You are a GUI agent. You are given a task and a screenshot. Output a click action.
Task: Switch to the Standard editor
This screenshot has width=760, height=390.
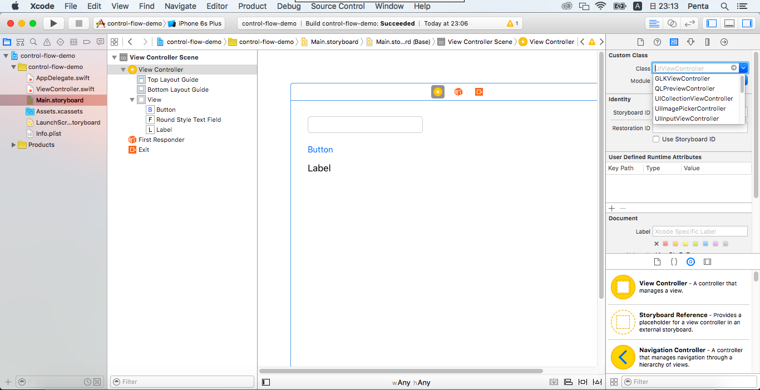(654, 23)
